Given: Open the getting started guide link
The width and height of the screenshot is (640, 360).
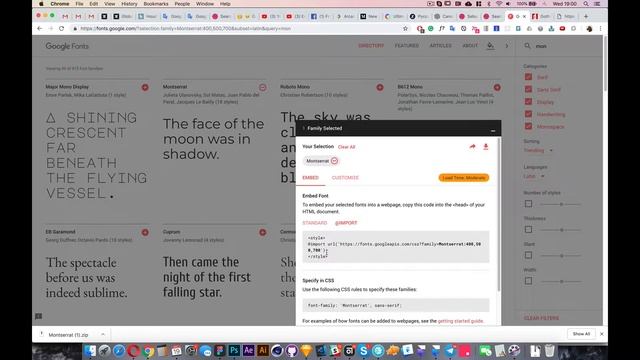Looking at the screenshot, I should (460, 321).
